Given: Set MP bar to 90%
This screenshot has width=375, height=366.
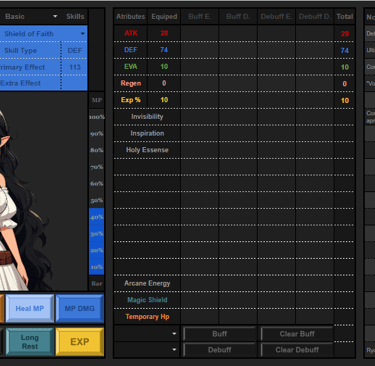Looking at the screenshot, I should tap(97, 134).
